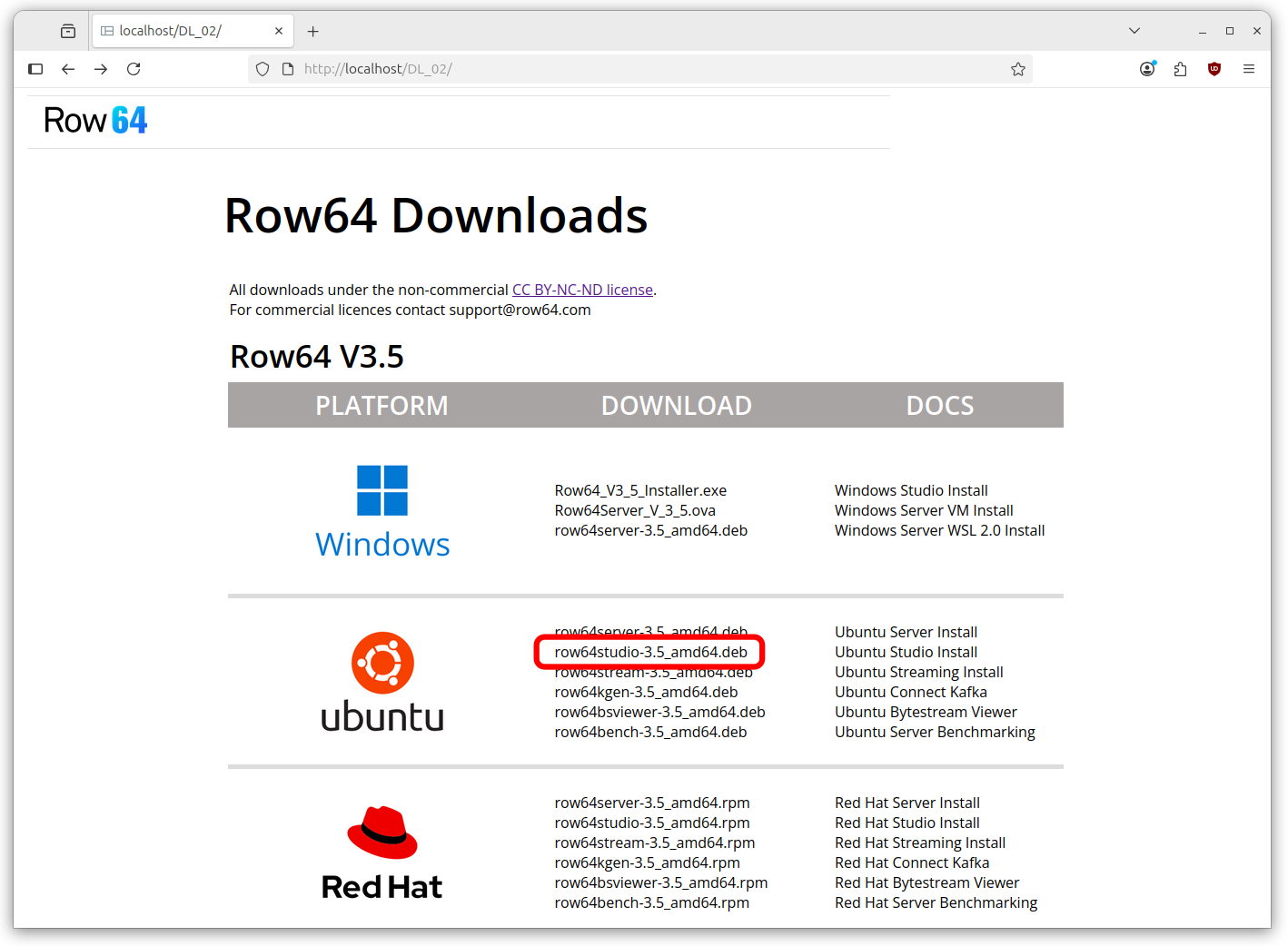Click the Row64 logo in header
1288x946 pixels.
(x=95, y=121)
